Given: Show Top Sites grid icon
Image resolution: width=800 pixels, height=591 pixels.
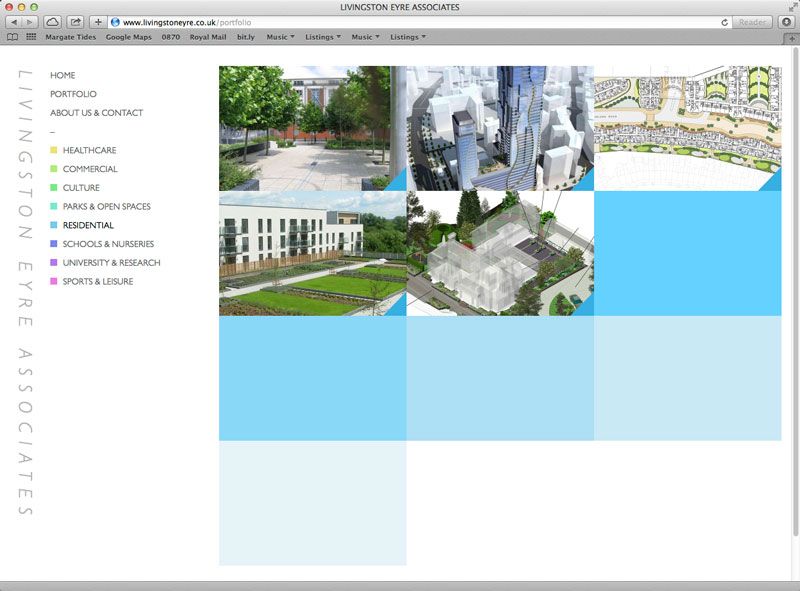Looking at the screenshot, I should coord(31,37).
